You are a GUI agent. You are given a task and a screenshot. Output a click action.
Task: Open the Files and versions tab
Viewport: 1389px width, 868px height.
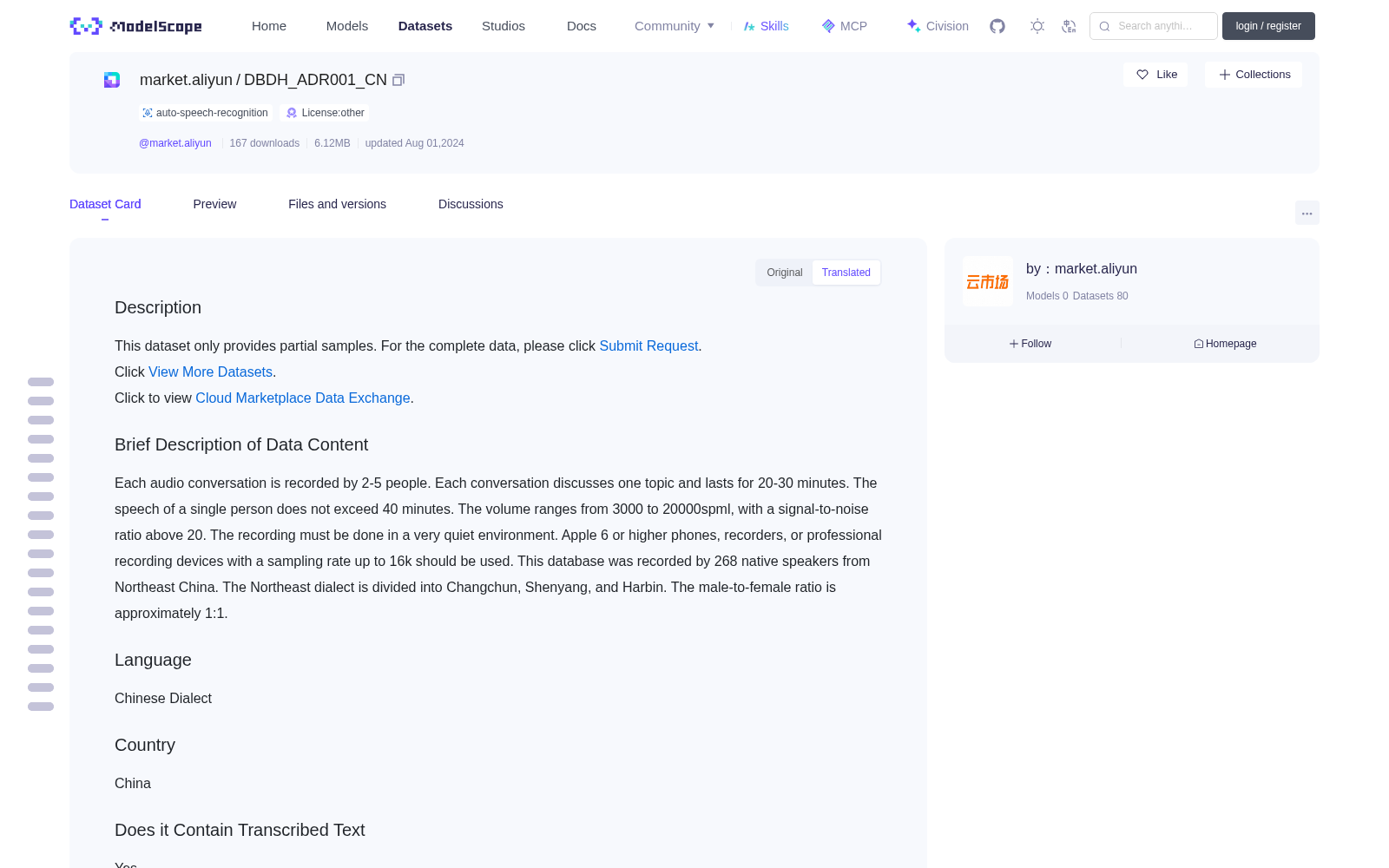pos(337,204)
